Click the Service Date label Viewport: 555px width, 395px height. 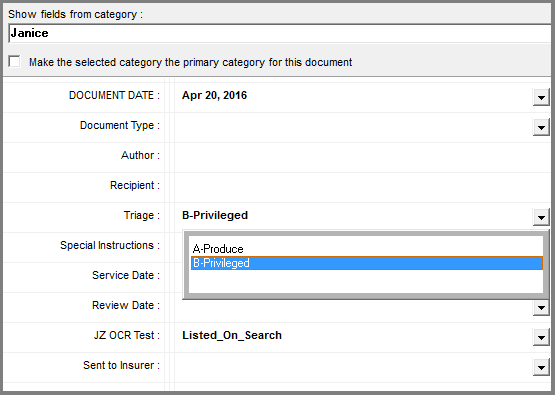coord(126,275)
